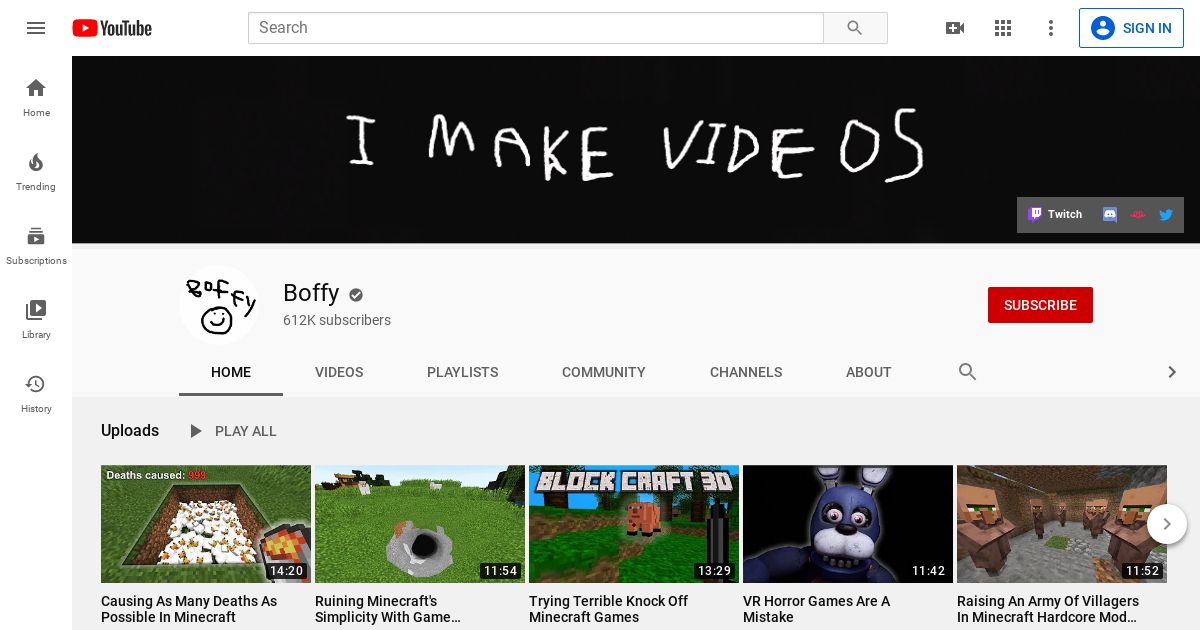The image size is (1200, 630).
Task: Click the verified badge next to Boffy
Action: (356, 294)
